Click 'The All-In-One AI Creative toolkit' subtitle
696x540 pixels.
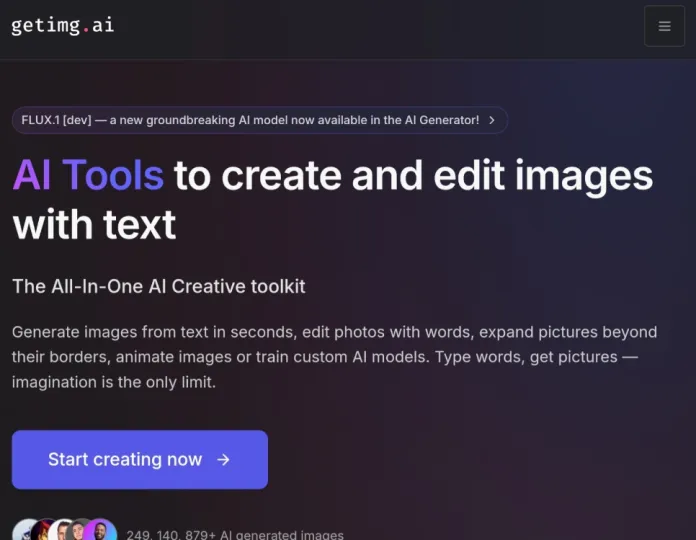[x=158, y=287]
